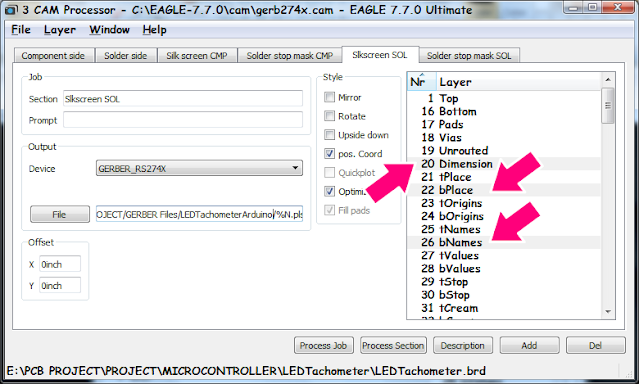Switch to the Component side tab

pyautogui.click(x=53, y=55)
